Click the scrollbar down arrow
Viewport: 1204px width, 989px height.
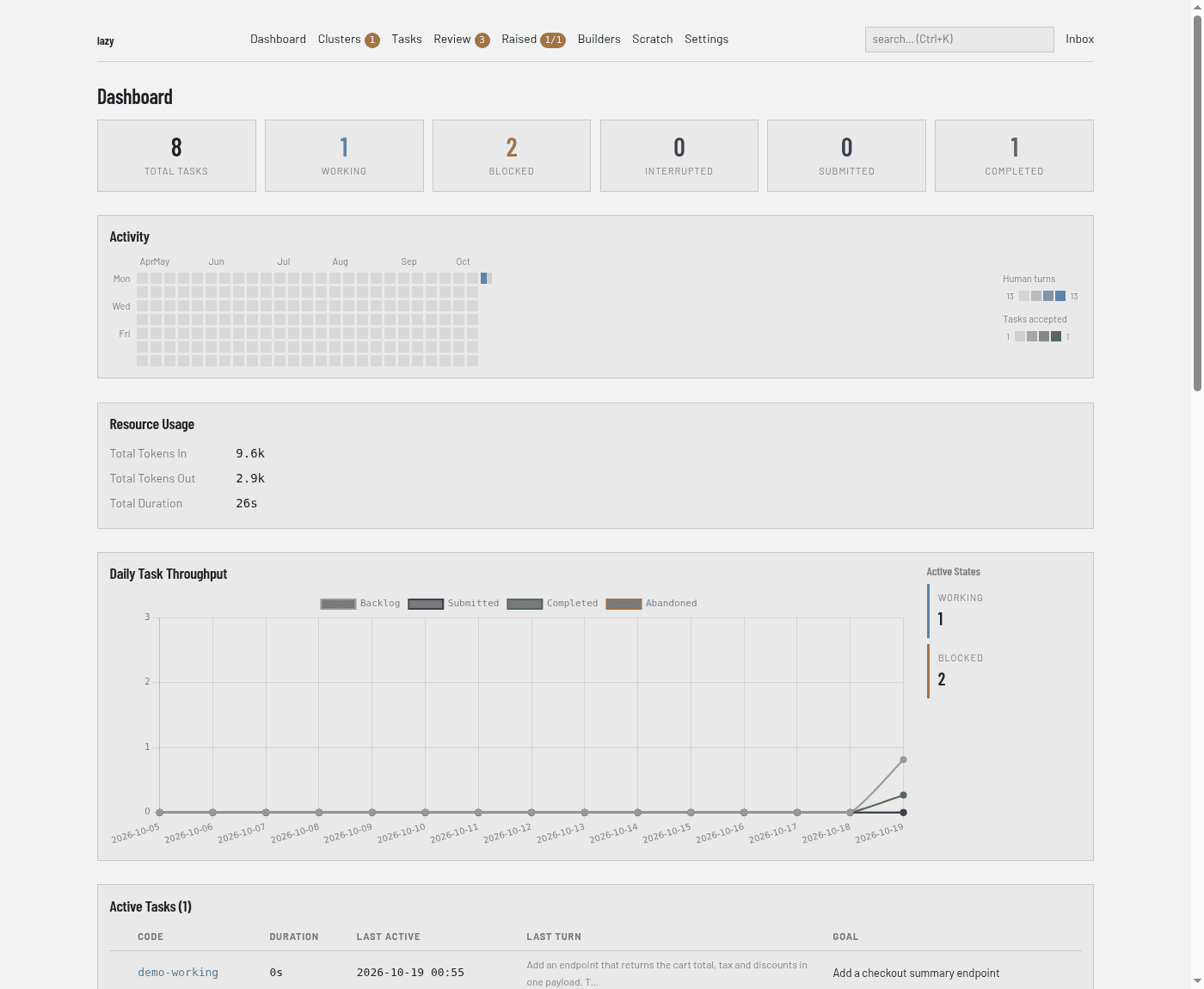[x=1197, y=981]
